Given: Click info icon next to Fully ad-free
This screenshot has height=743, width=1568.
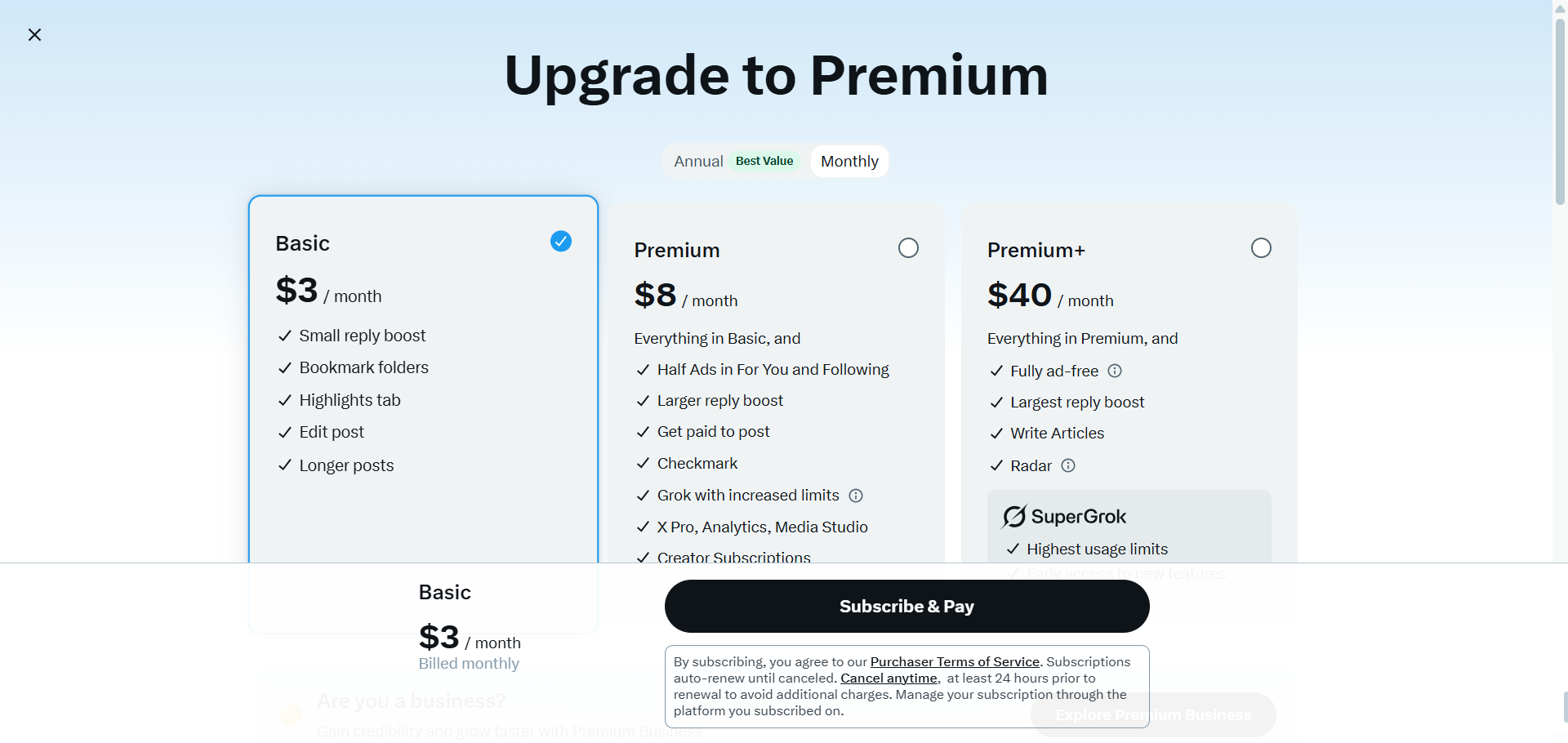Looking at the screenshot, I should [x=1115, y=371].
